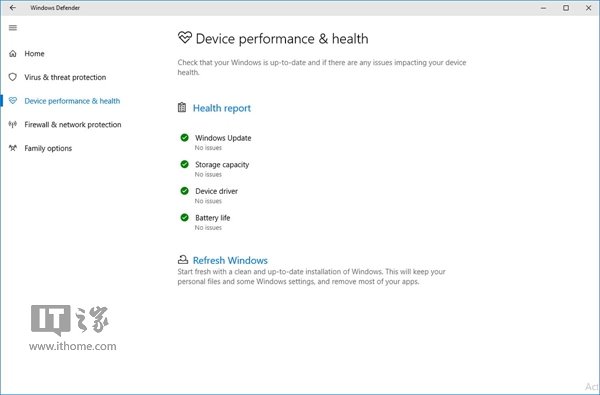This screenshot has width=600, height=395.
Task: Open the hamburger navigation menu
Action: pos(13,28)
